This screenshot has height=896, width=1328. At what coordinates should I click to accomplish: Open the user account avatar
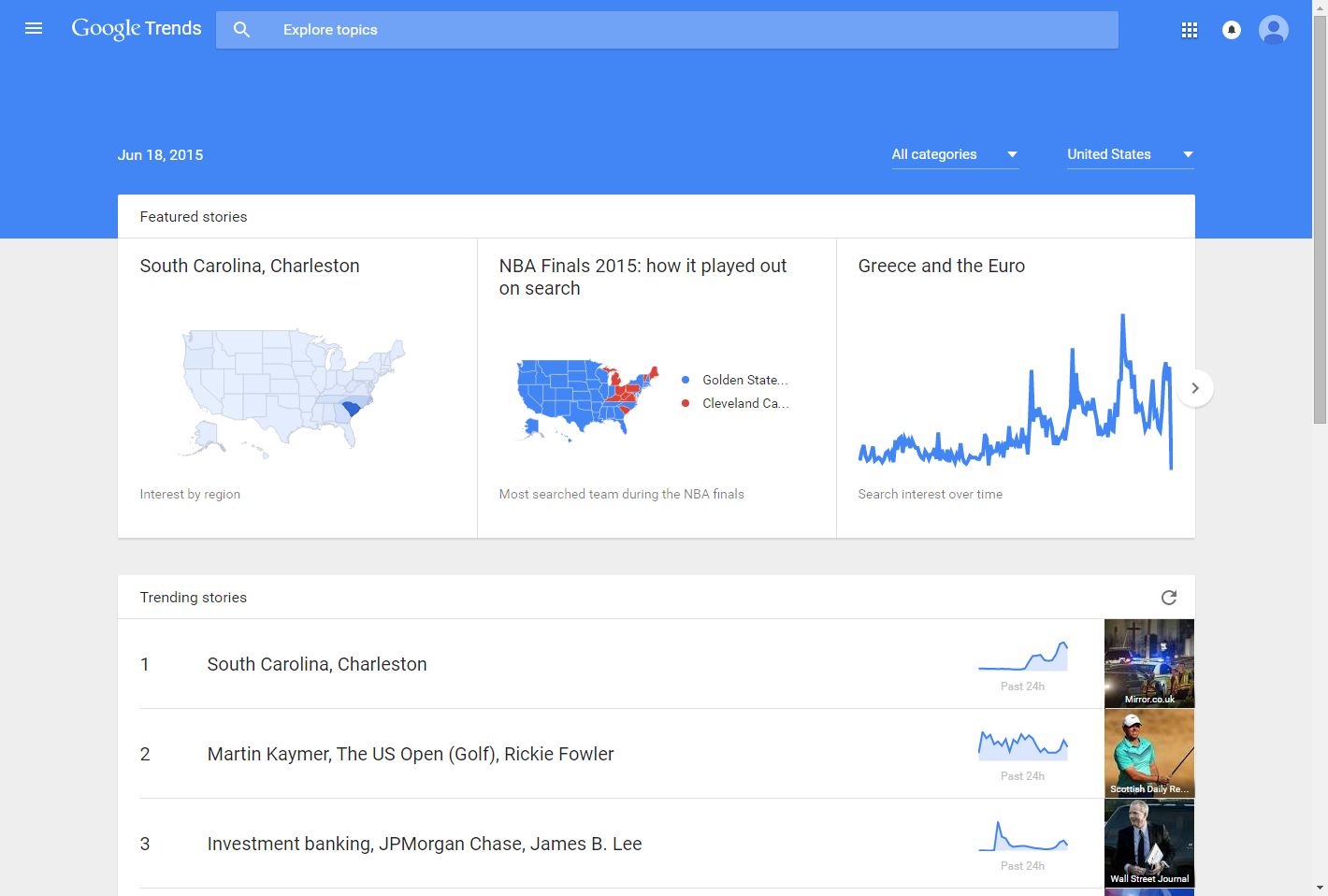(x=1273, y=30)
